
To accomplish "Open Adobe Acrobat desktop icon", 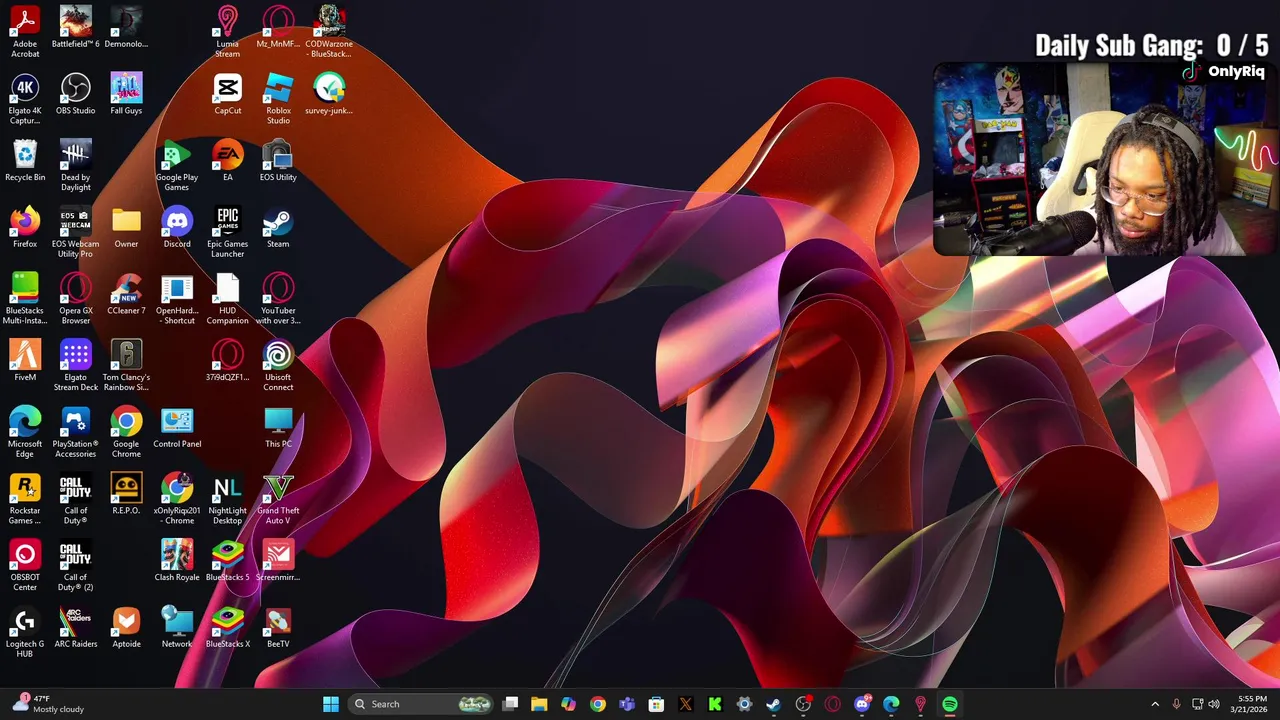I will click(x=25, y=31).
